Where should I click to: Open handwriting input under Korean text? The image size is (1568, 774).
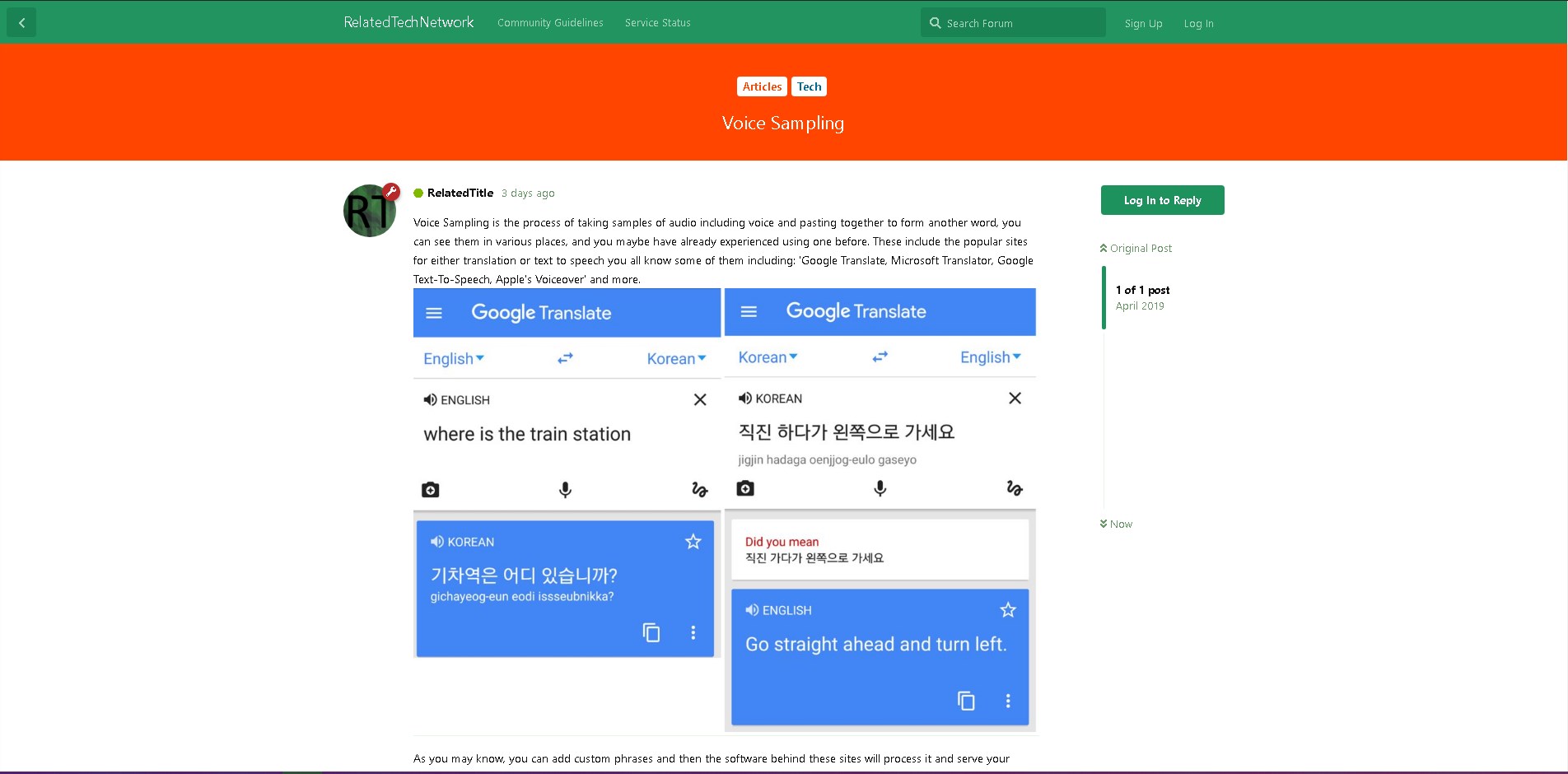pyautogui.click(x=1015, y=488)
